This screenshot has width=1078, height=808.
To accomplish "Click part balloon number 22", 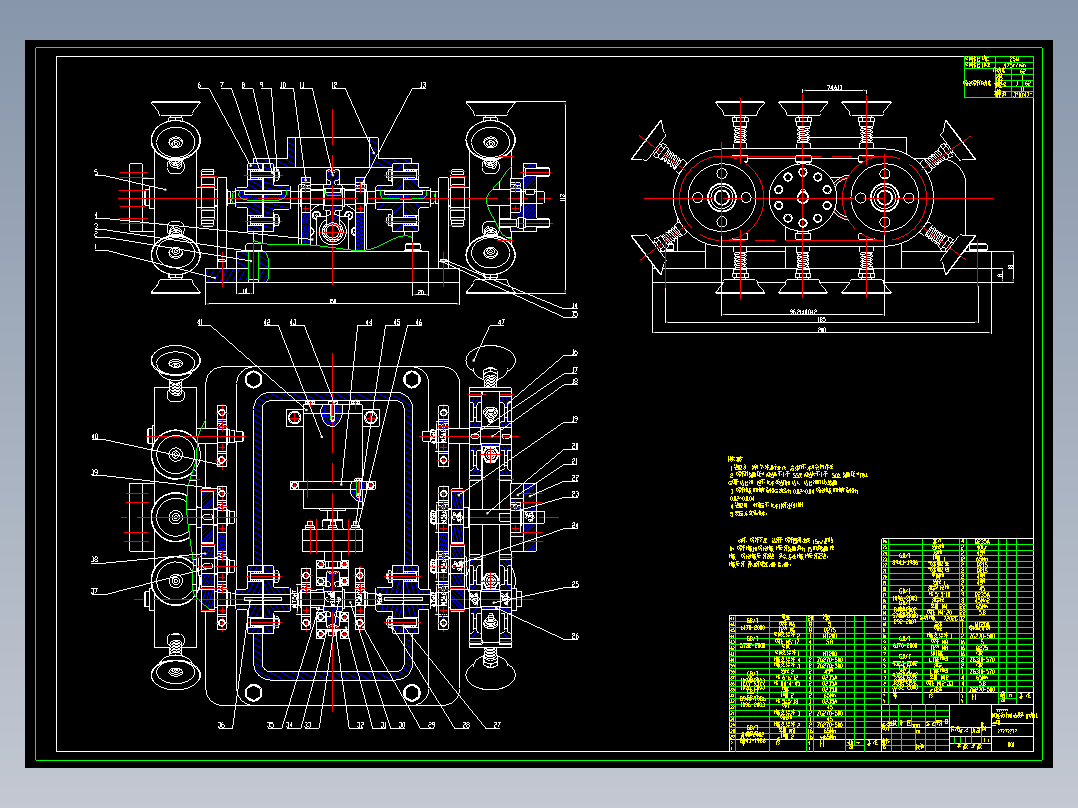I will 575,477.
